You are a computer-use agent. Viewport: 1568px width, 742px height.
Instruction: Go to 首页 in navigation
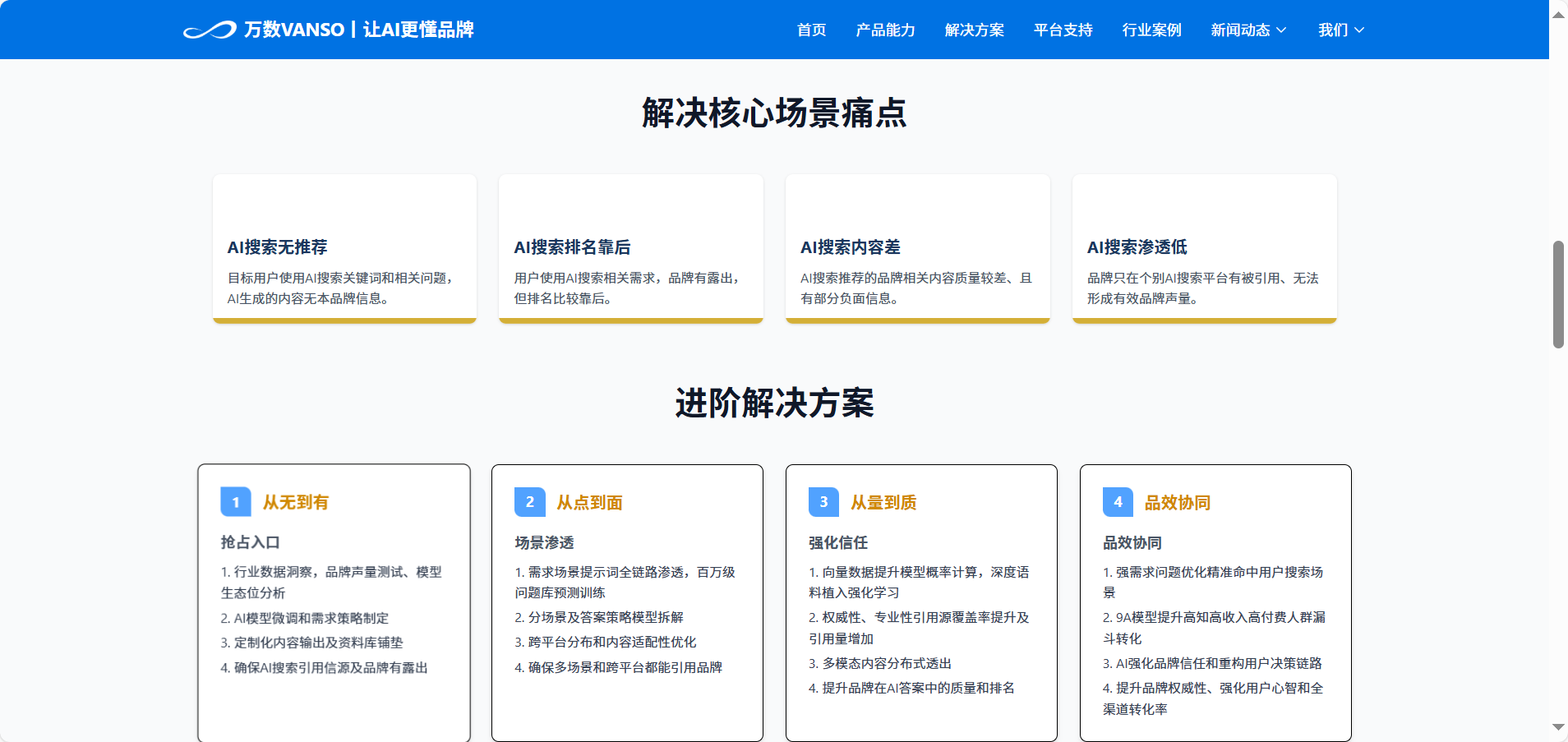(811, 30)
